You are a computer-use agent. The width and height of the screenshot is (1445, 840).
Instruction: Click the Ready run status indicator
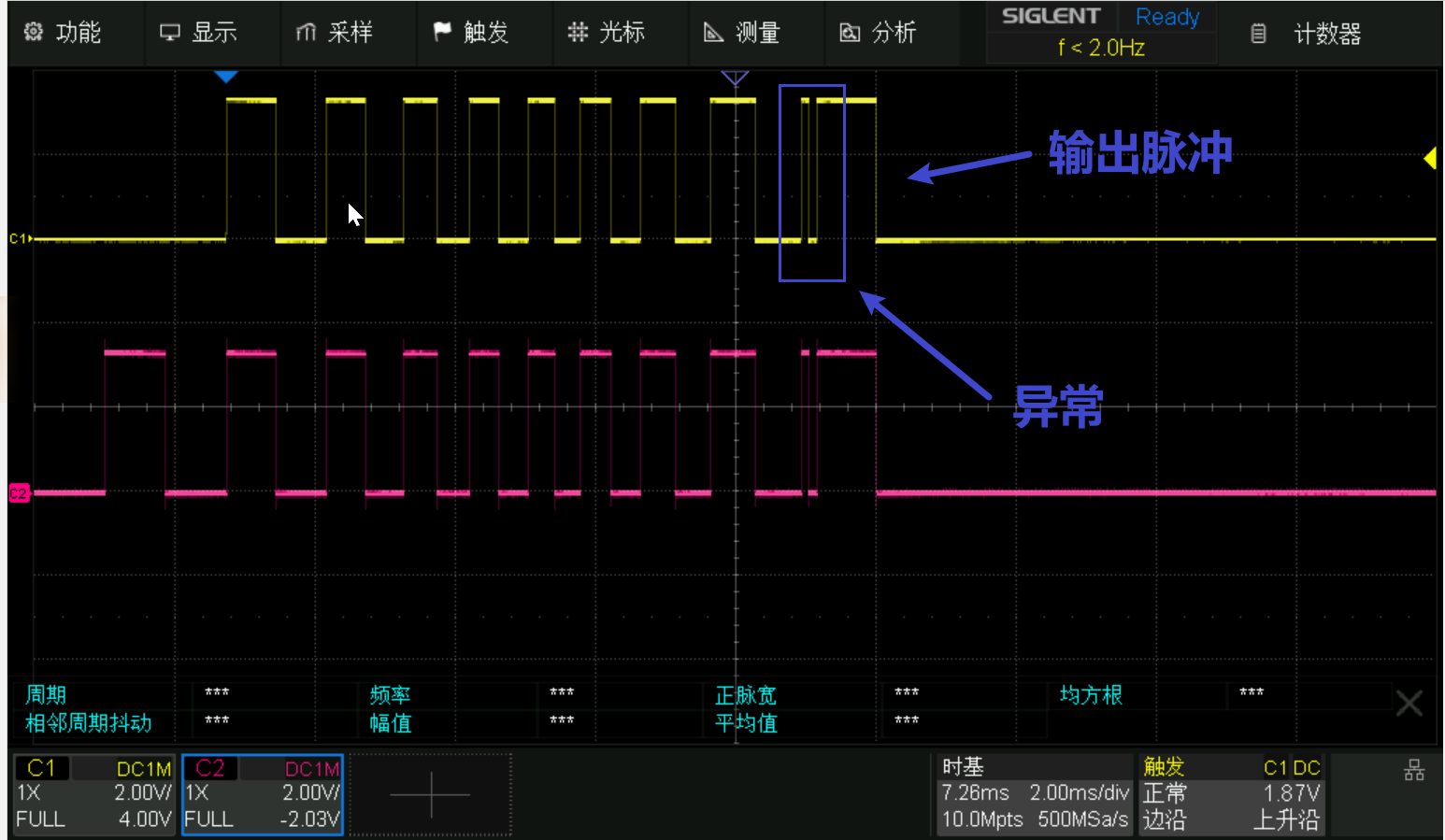point(1167,17)
